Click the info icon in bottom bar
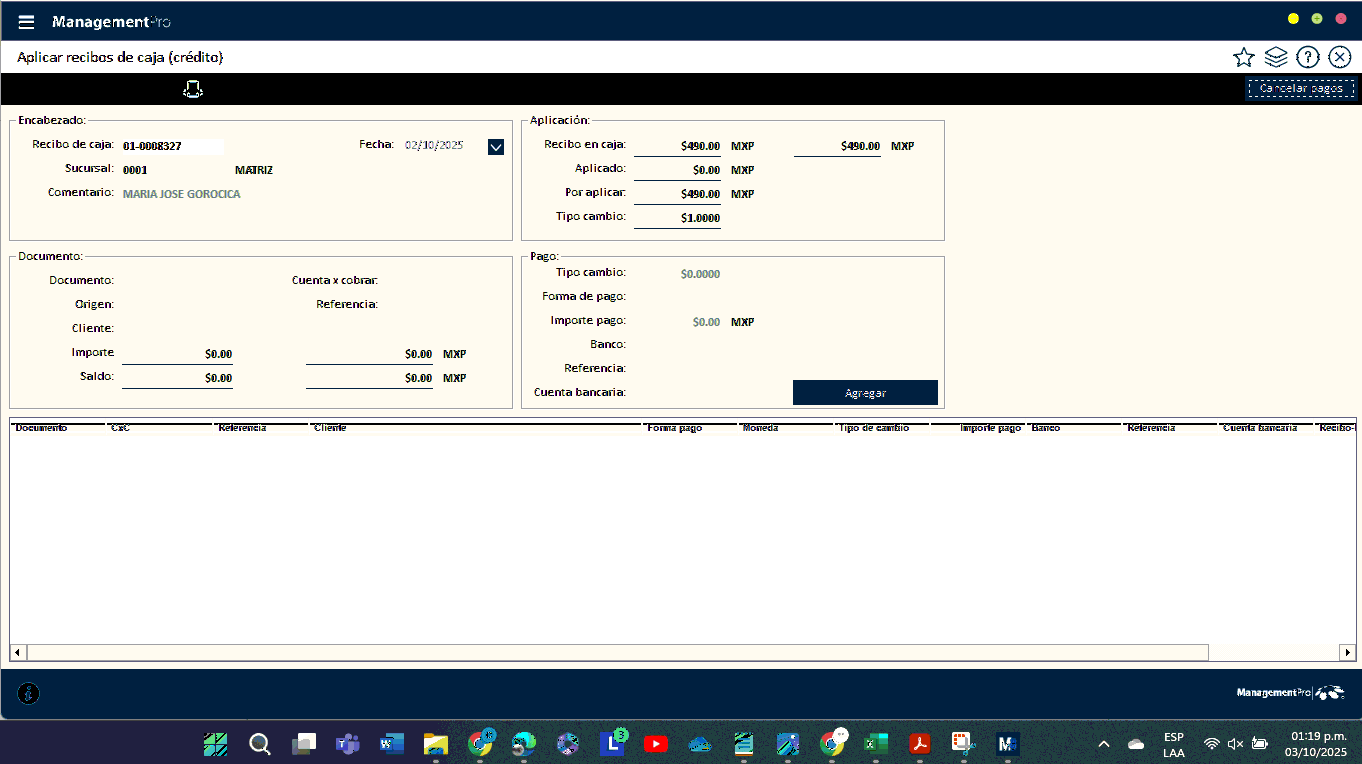 pos(29,693)
